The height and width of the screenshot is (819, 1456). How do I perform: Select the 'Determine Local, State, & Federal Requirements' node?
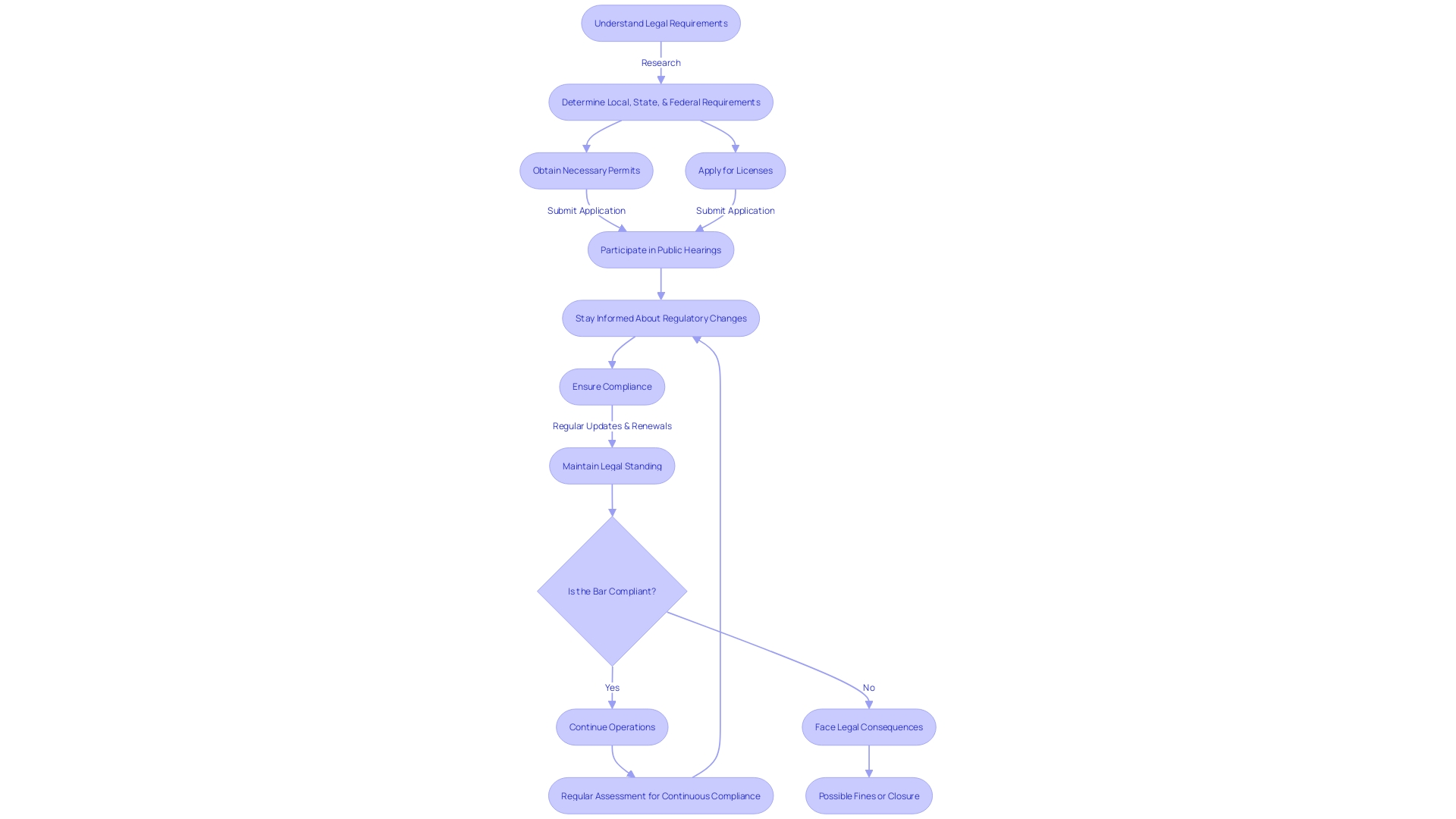point(661,101)
